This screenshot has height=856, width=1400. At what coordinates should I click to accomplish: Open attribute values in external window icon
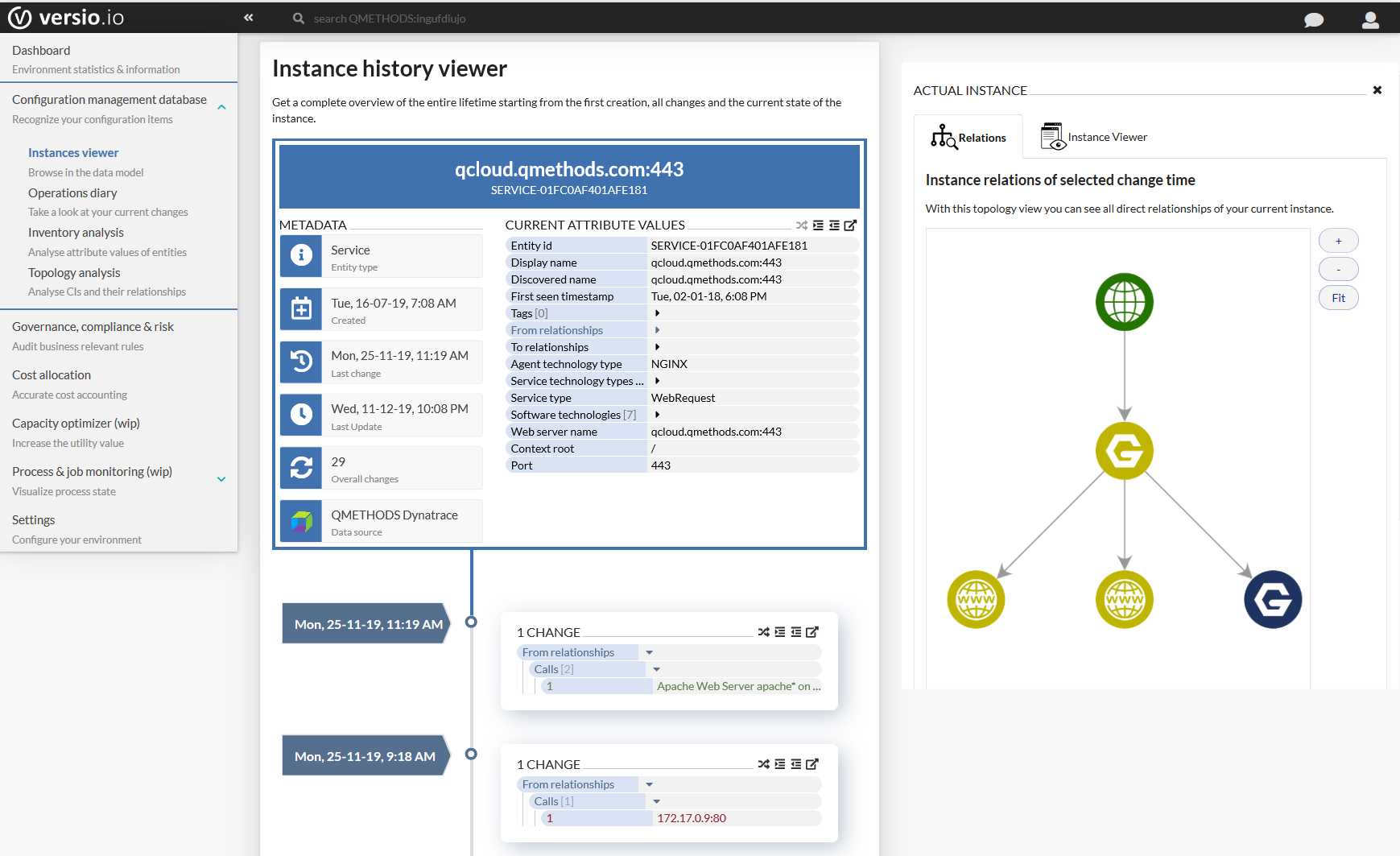point(851,225)
